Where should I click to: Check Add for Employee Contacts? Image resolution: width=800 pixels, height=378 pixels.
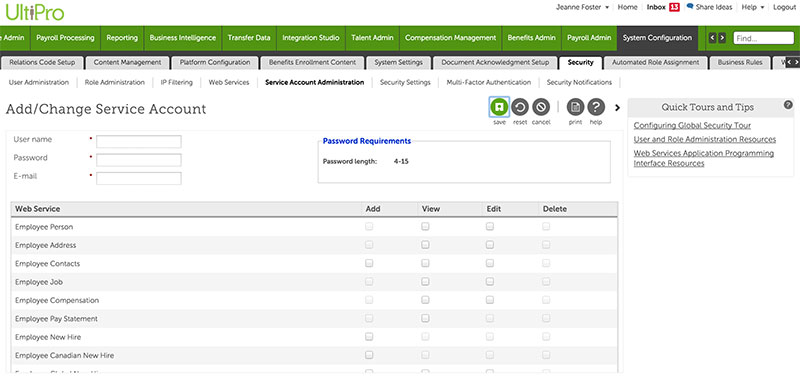pos(369,264)
